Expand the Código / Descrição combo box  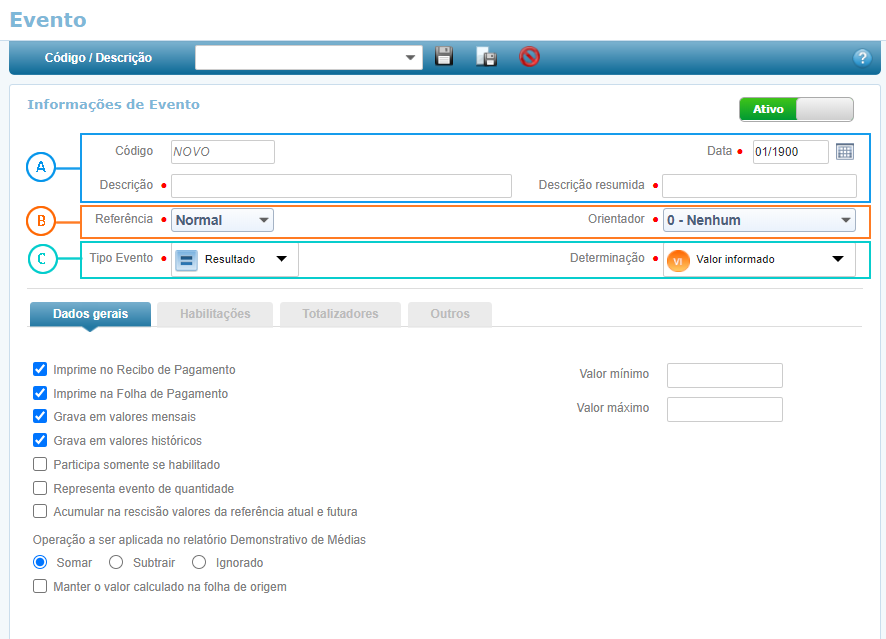(x=411, y=58)
